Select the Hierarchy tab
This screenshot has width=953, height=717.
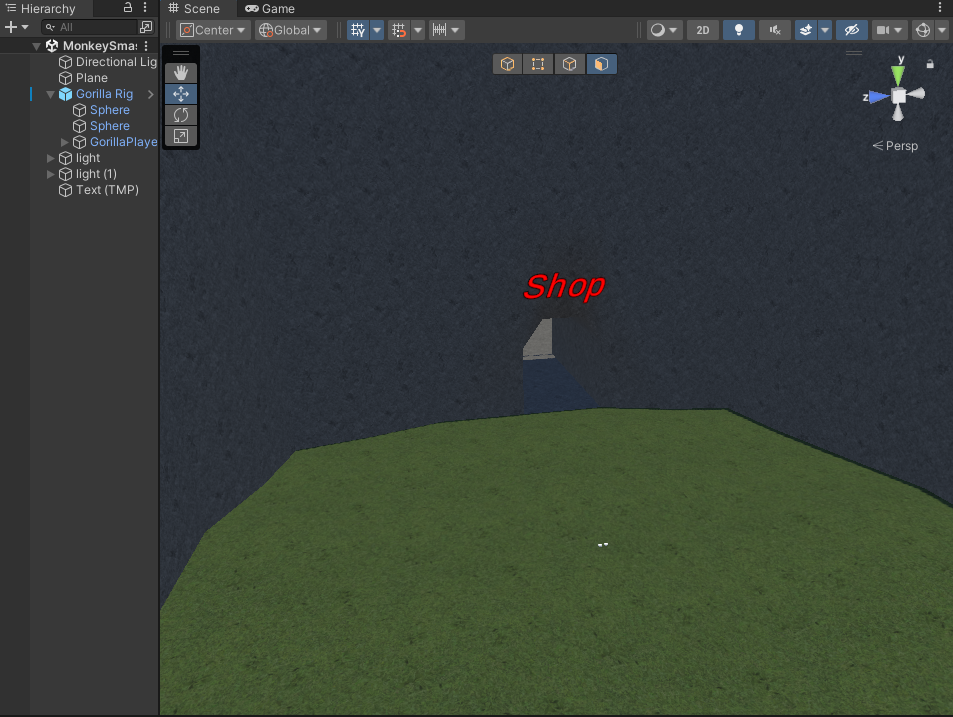[x=40, y=9]
